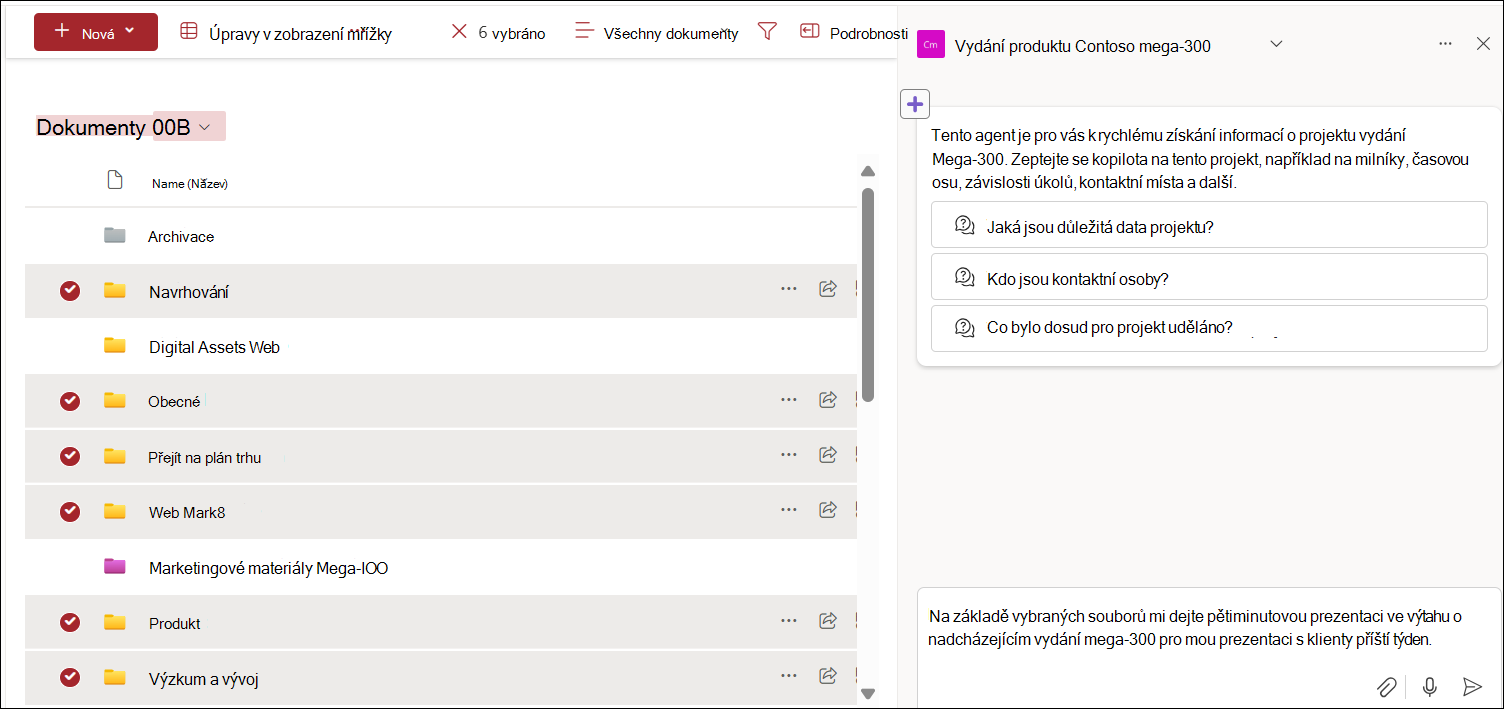Click the grey Archivace folder icon
Image resolution: width=1504 pixels, height=709 pixels.
[x=115, y=236]
